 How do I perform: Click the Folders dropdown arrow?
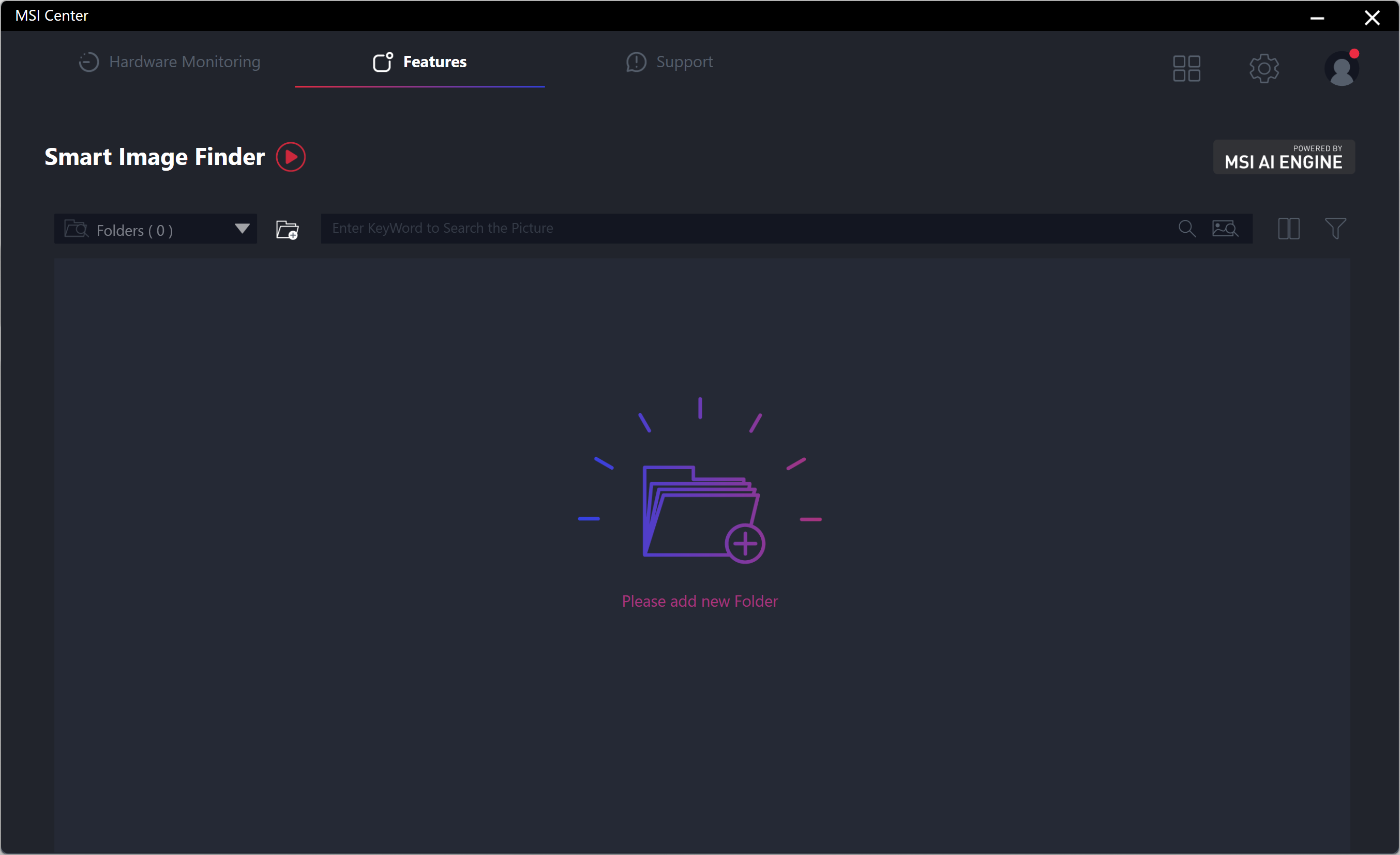242,229
